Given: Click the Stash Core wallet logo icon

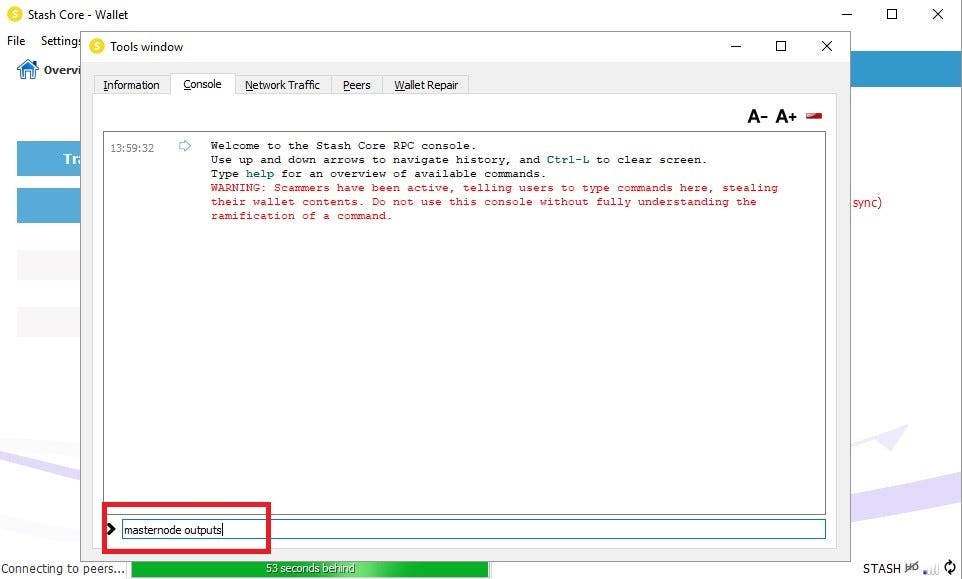Looking at the screenshot, I should pyautogui.click(x=15, y=14).
